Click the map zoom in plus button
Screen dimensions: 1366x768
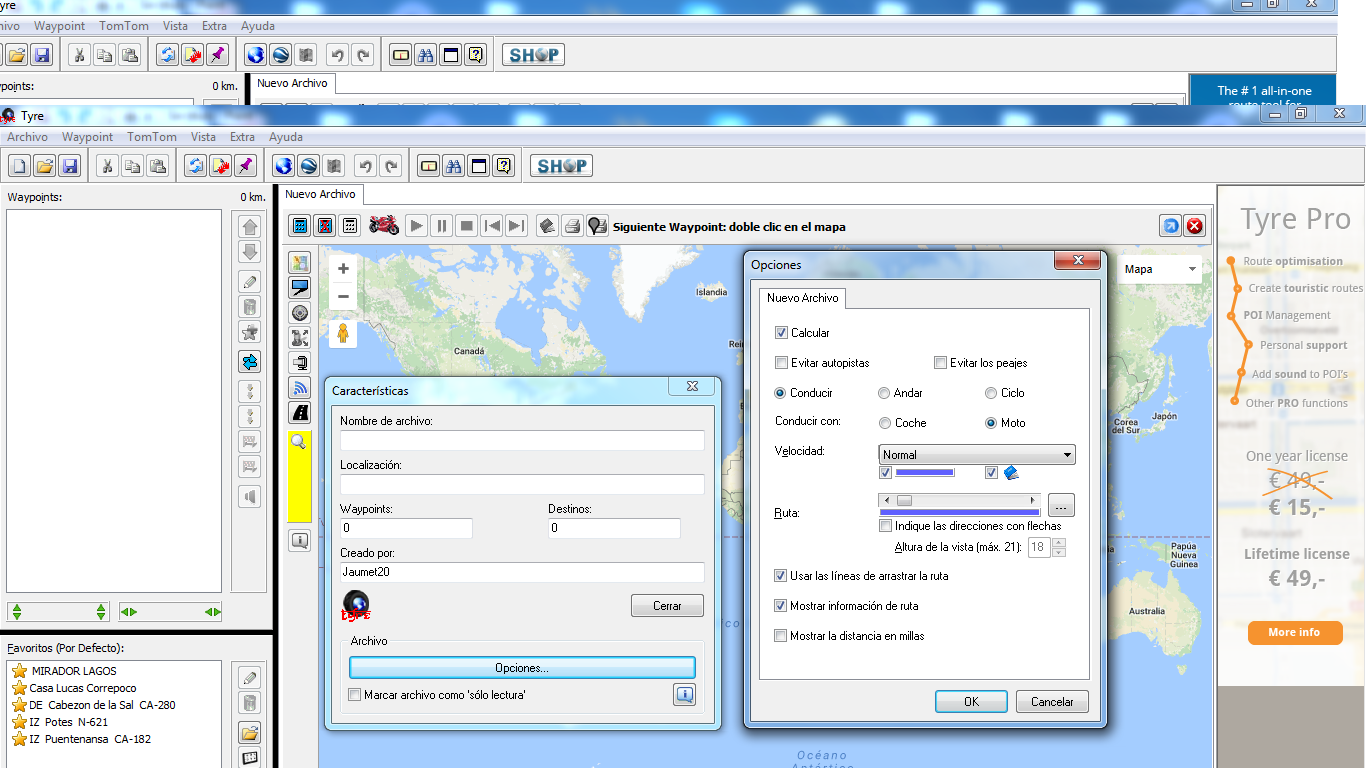click(x=343, y=269)
